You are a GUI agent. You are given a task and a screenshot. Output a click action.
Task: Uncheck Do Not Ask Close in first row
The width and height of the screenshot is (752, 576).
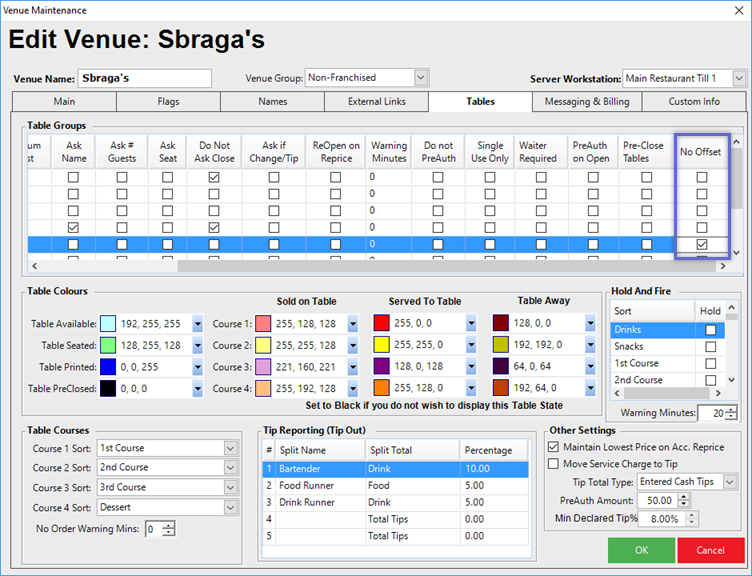coord(214,177)
